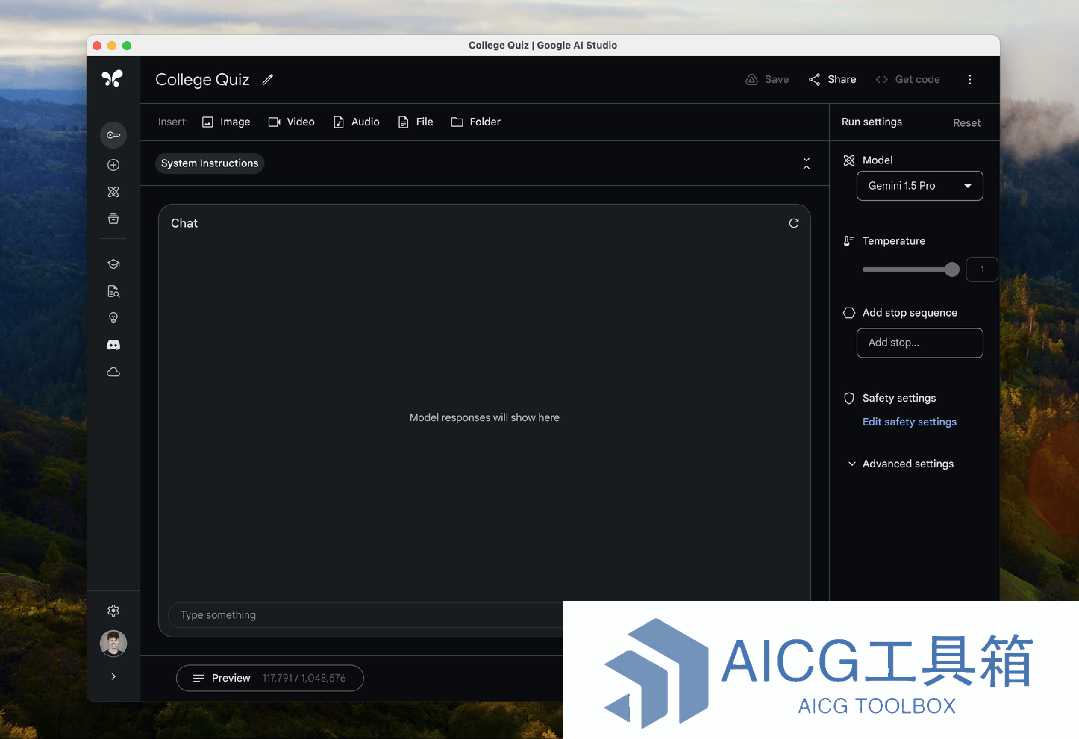Click the Model icon in Run settings

coord(849,160)
